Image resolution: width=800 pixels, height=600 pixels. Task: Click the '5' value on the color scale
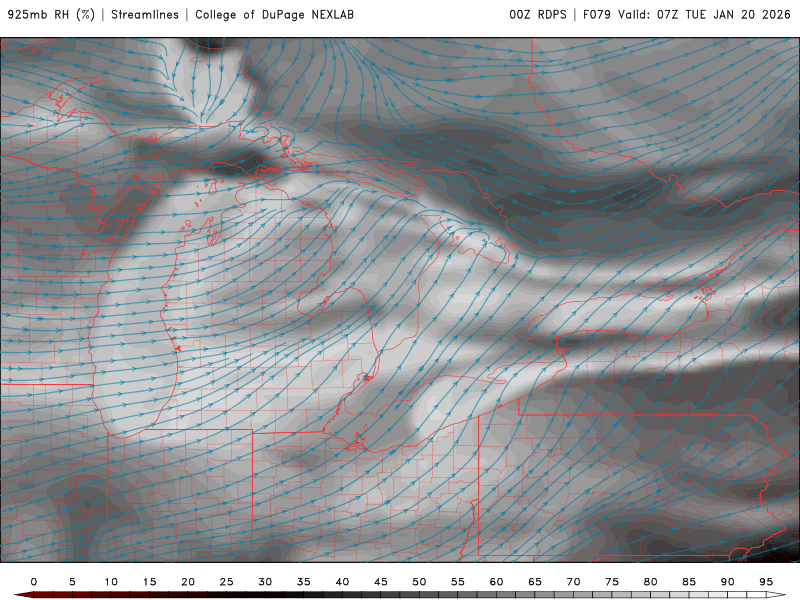pyautogui.click(x=72, y=582)
